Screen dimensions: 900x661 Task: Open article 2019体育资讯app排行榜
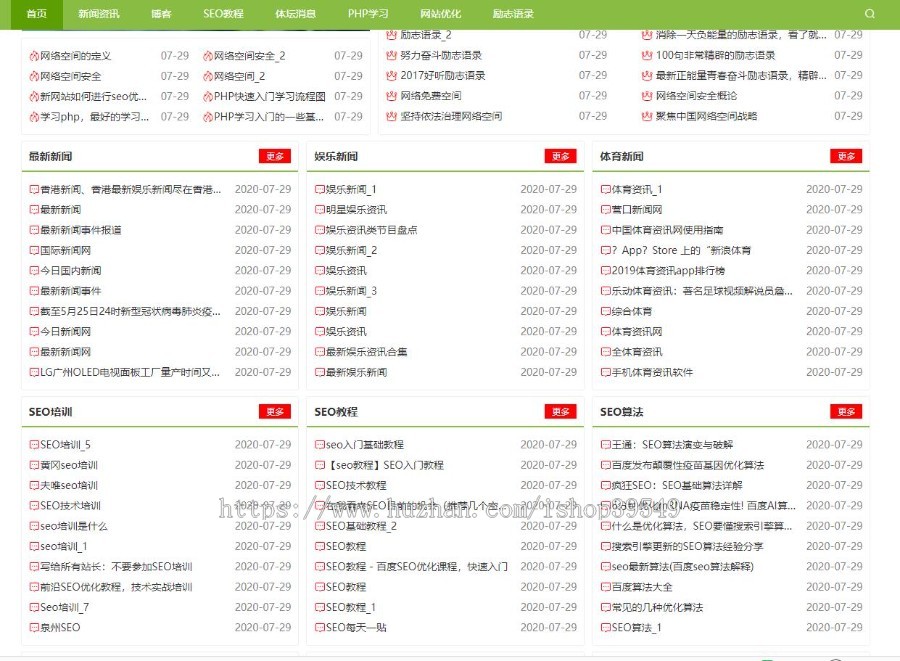[668, 271]
